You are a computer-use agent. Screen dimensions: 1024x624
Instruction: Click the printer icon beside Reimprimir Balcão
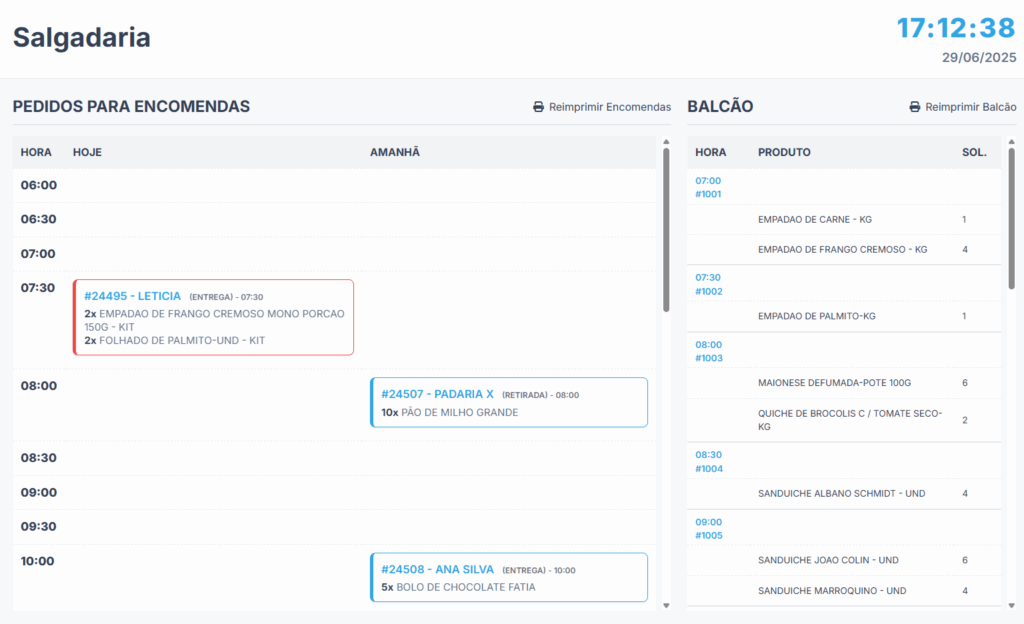click(915, 107)
